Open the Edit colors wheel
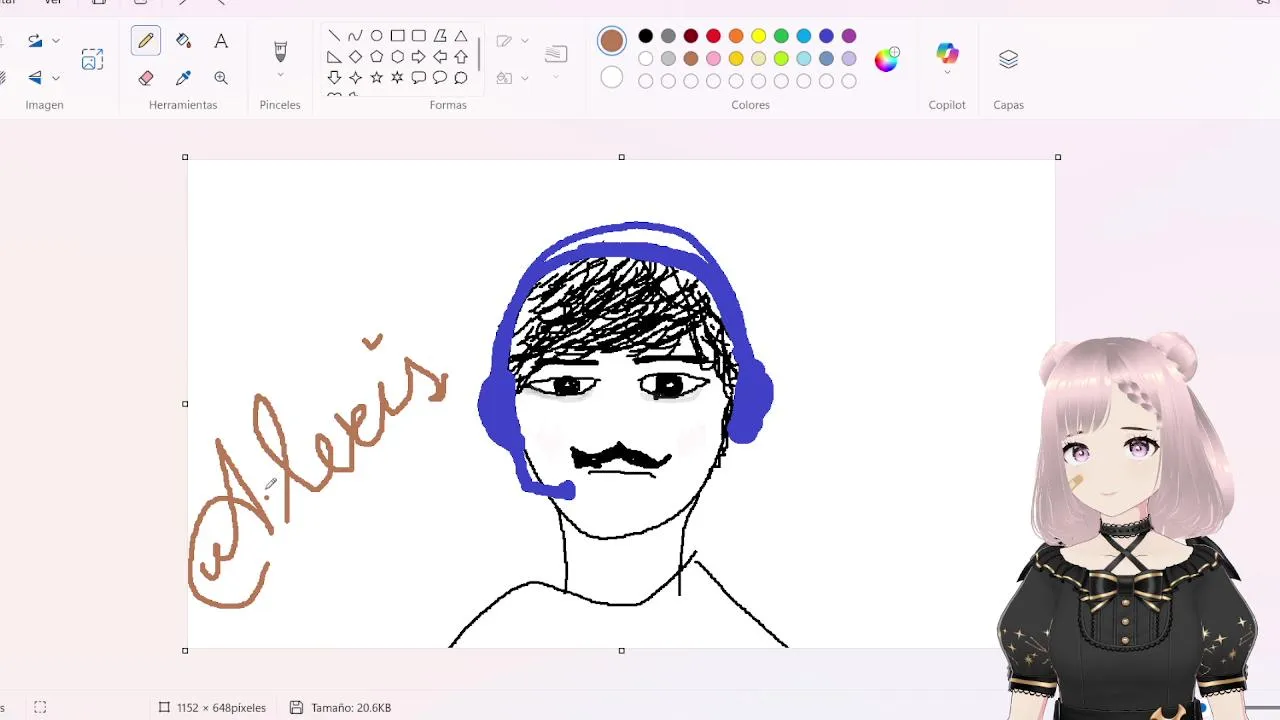1280x720 pixels. [886, 60]
